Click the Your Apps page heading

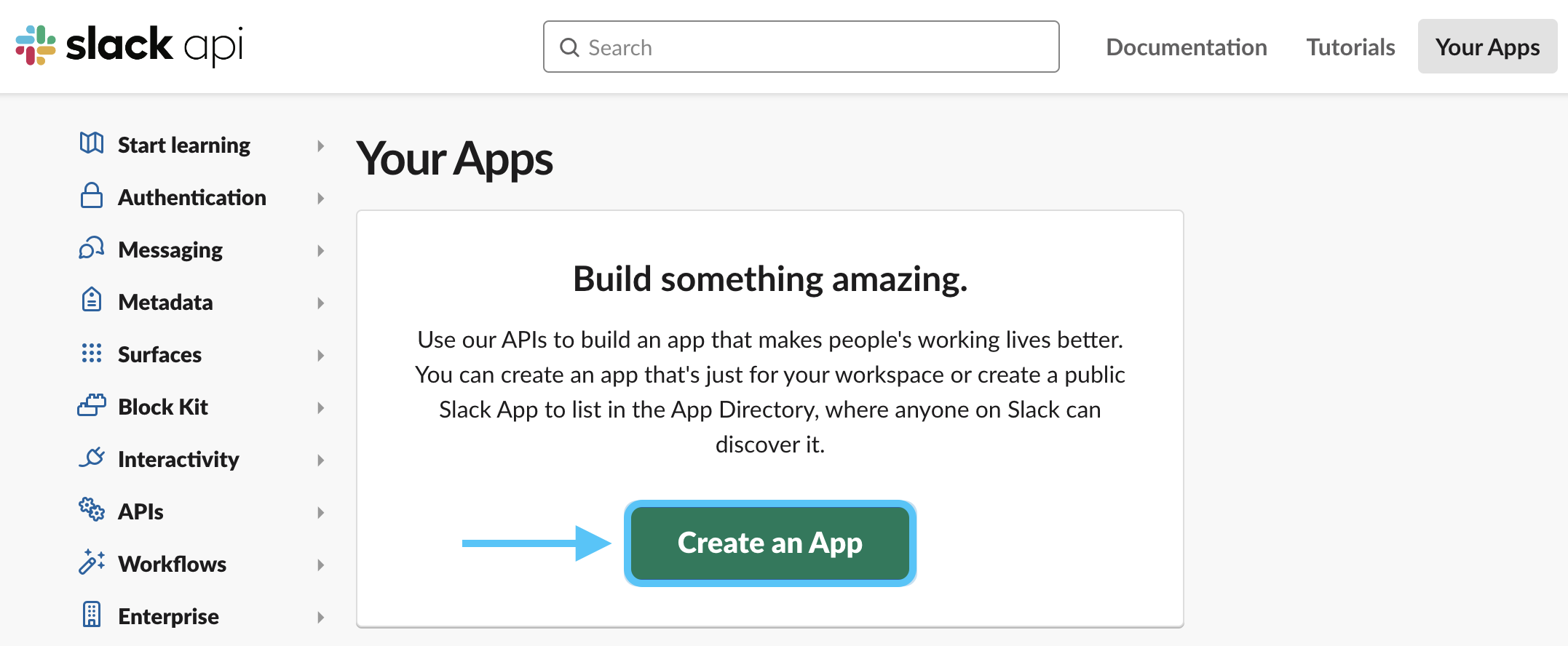point(454,159)
